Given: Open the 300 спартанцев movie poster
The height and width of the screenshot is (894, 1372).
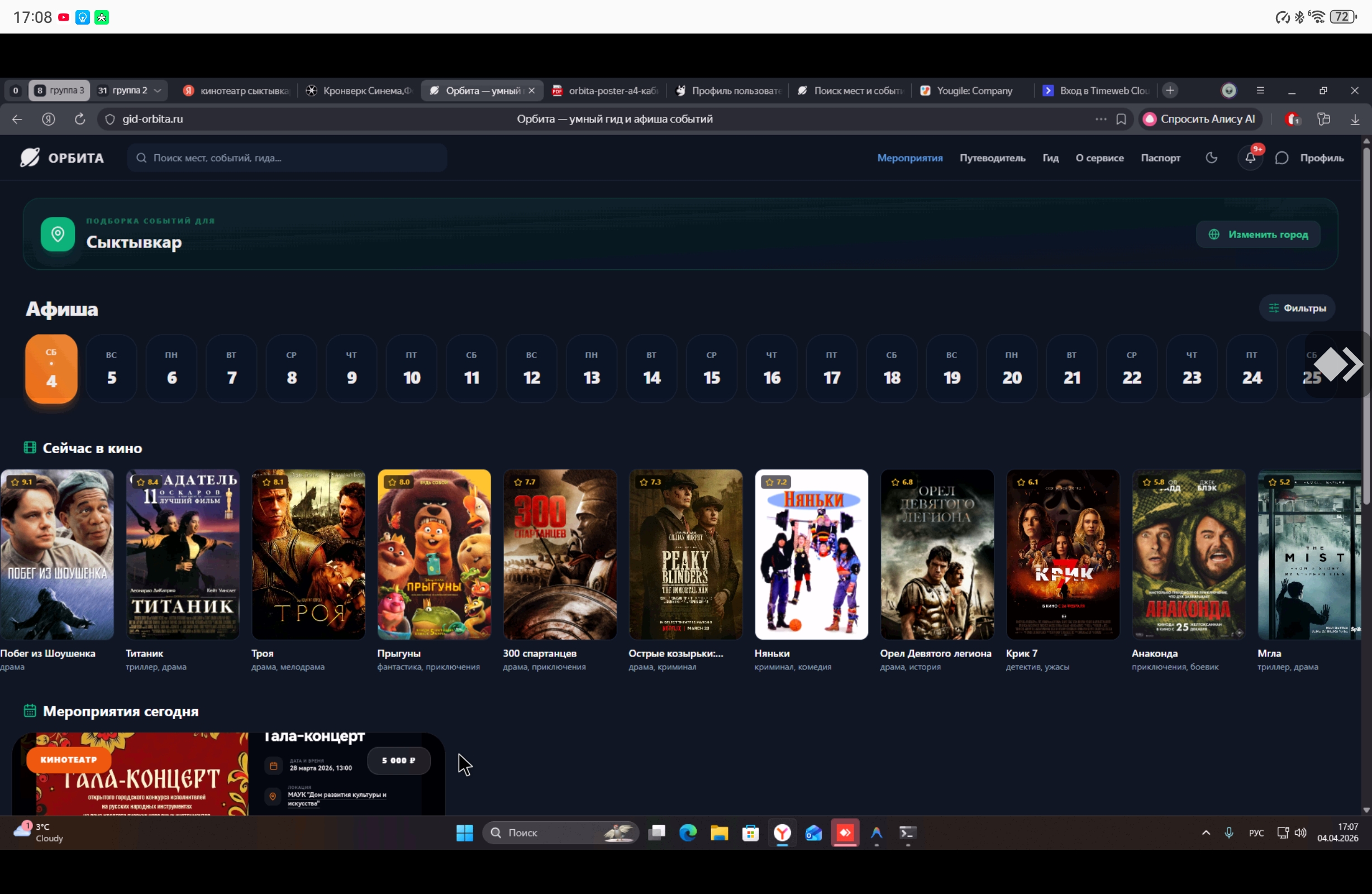Looking at the screenshot, I should coord(560,554).
